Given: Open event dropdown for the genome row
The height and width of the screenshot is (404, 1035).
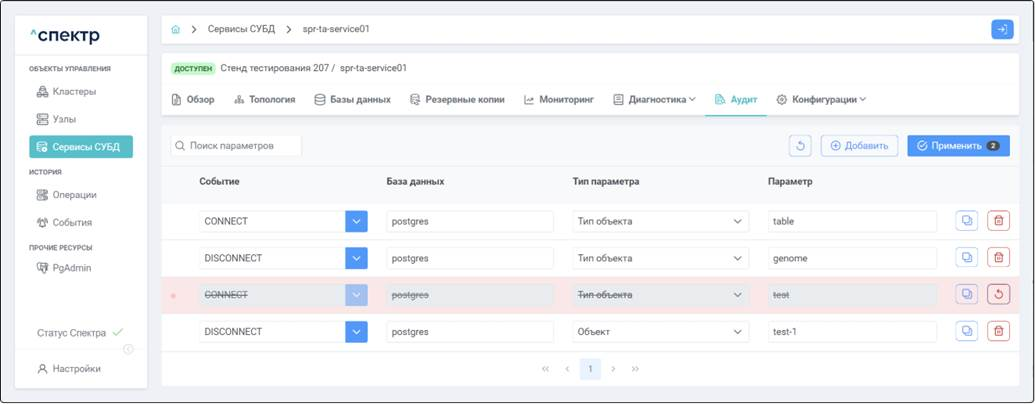Looking at the screenshot, I should click(x=356, y=258).
